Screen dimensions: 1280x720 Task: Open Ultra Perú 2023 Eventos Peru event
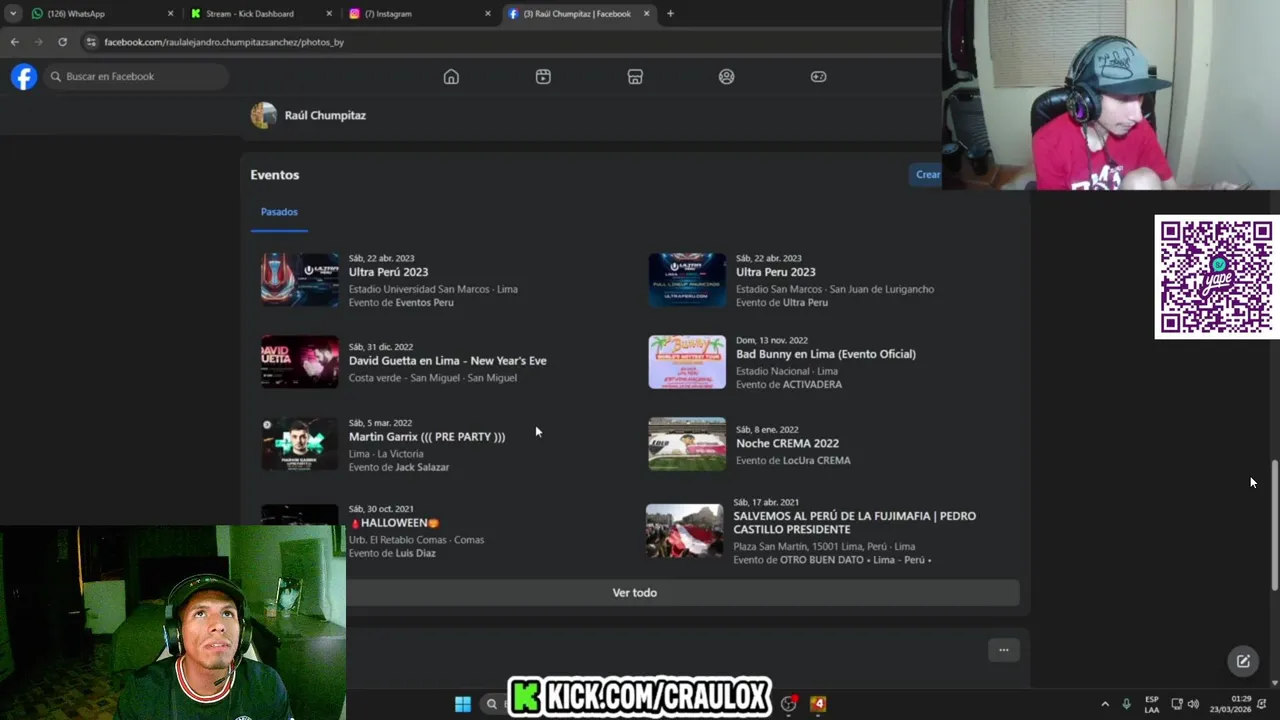coord(388,272)
